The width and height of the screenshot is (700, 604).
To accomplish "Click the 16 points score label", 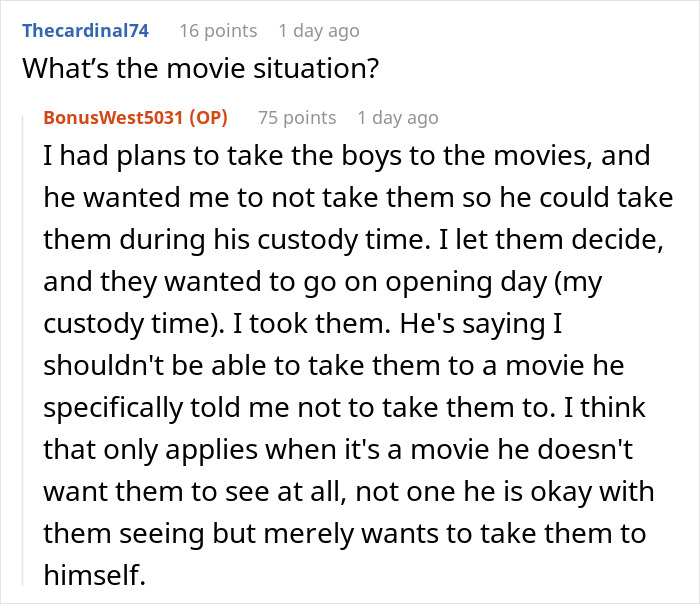I will (x=218, y=31).
